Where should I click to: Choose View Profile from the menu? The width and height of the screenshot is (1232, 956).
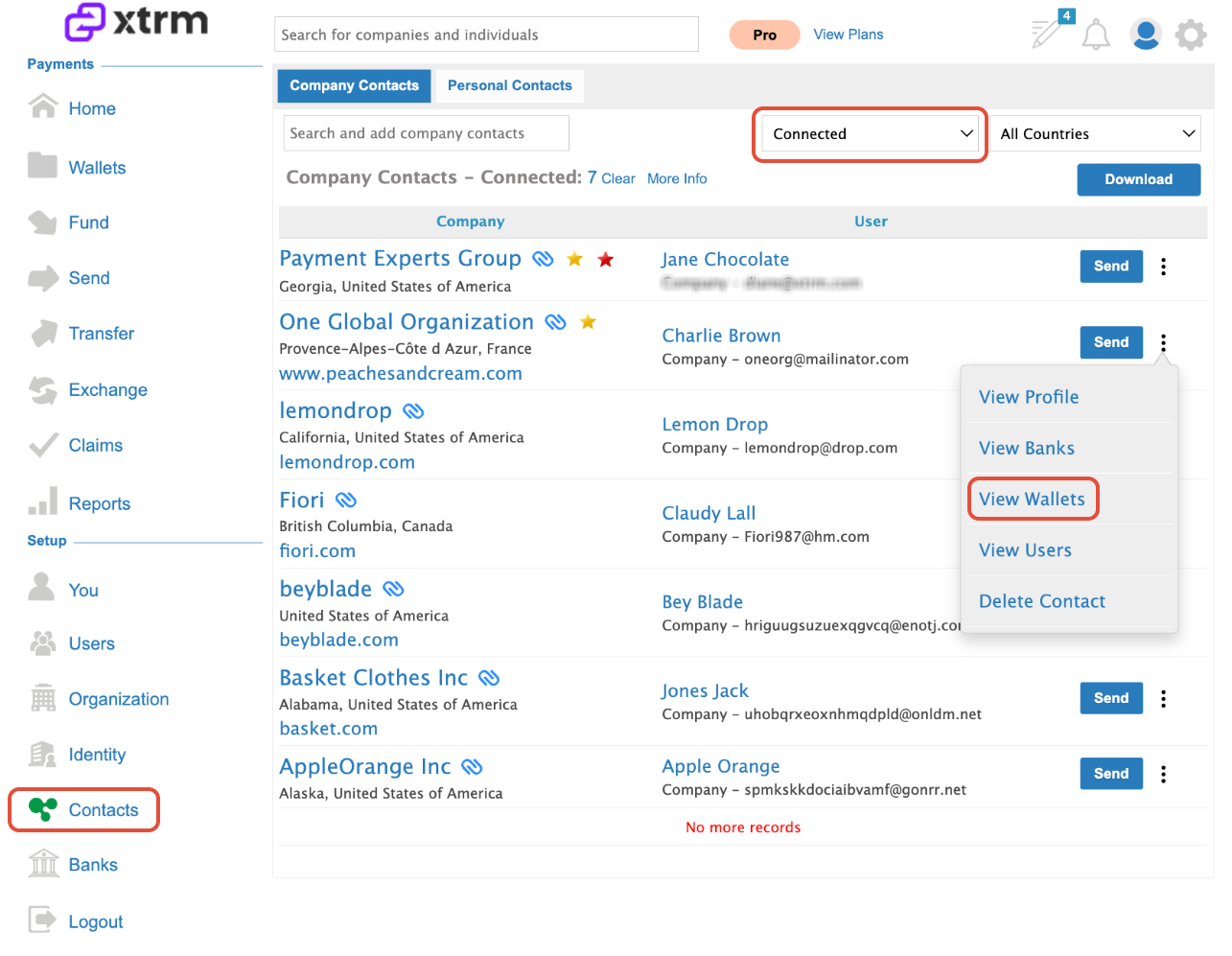point(1029,397)
